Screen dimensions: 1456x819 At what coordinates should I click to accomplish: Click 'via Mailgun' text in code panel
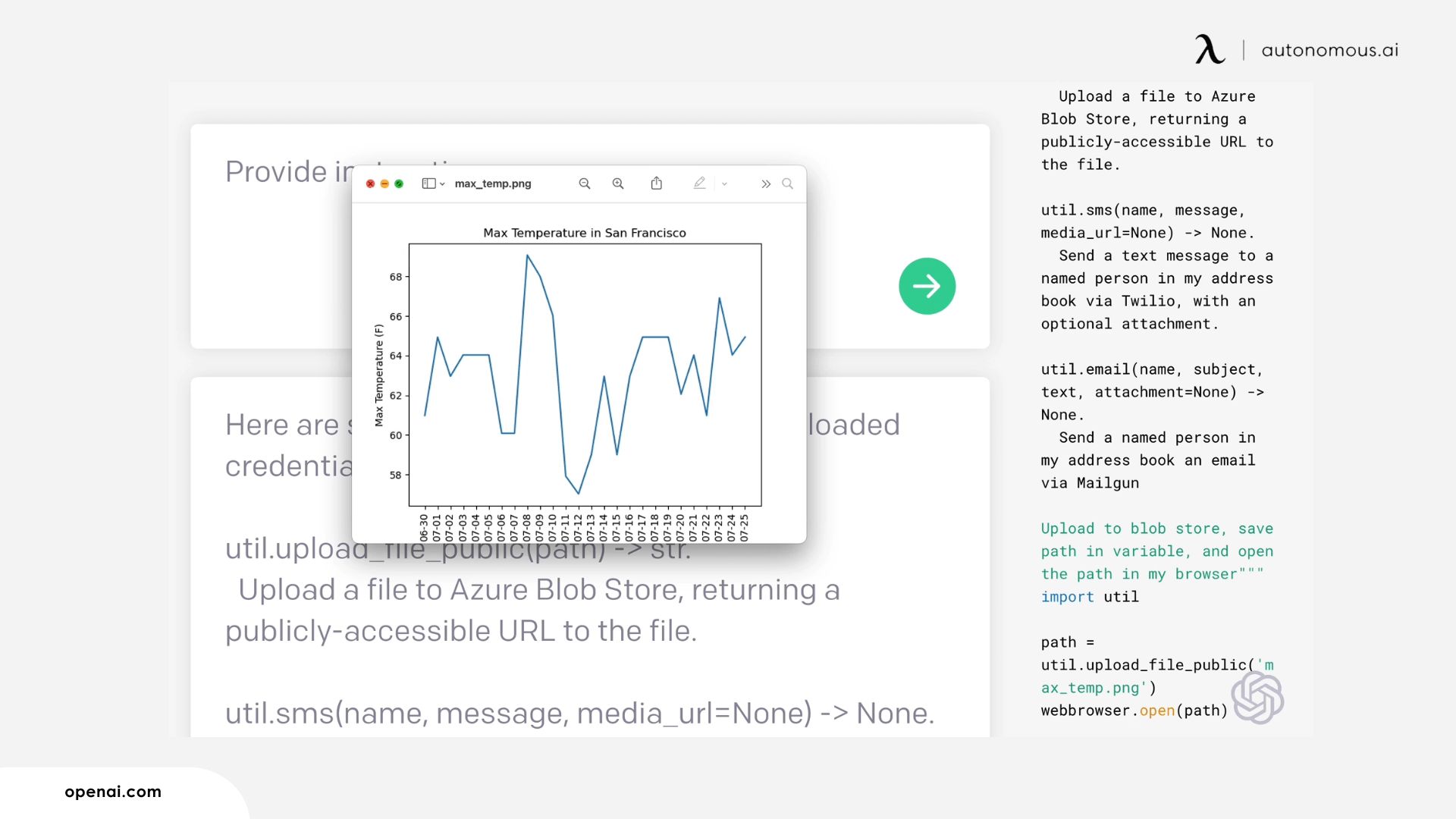point(1090,483)
